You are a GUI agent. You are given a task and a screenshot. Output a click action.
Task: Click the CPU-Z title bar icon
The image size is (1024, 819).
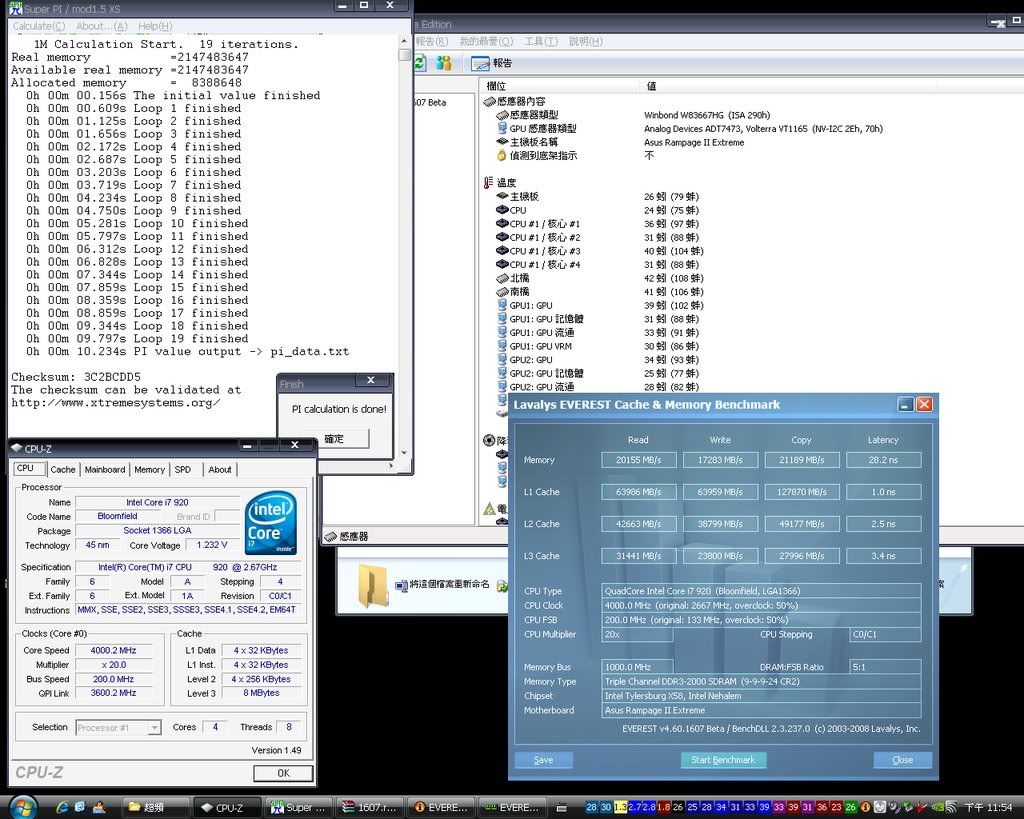pos(17,448)
